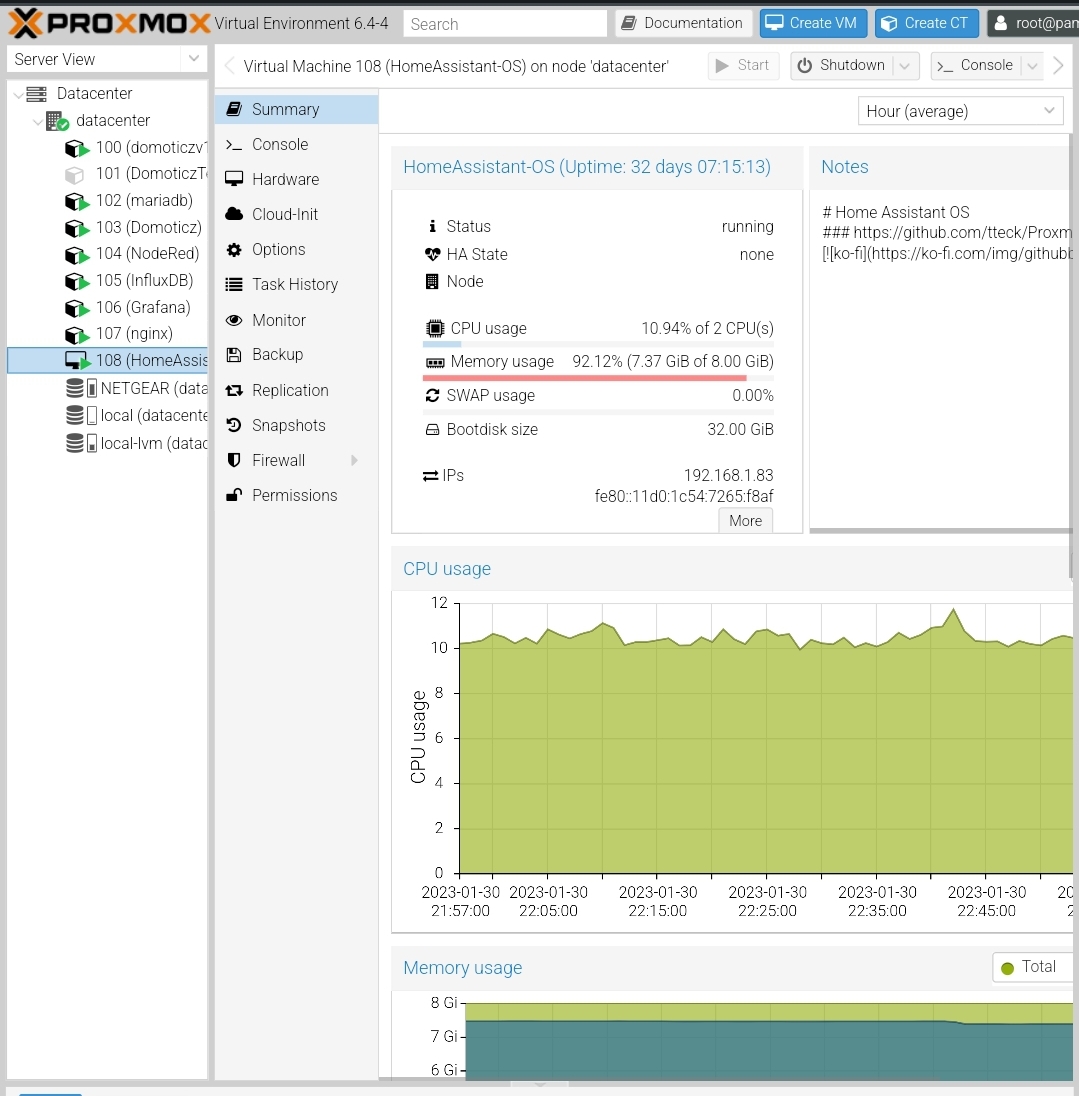Select container 104 (NodeRed) icon
The width and height of the screenshot is (1079, 1096).
click(77, 254)
